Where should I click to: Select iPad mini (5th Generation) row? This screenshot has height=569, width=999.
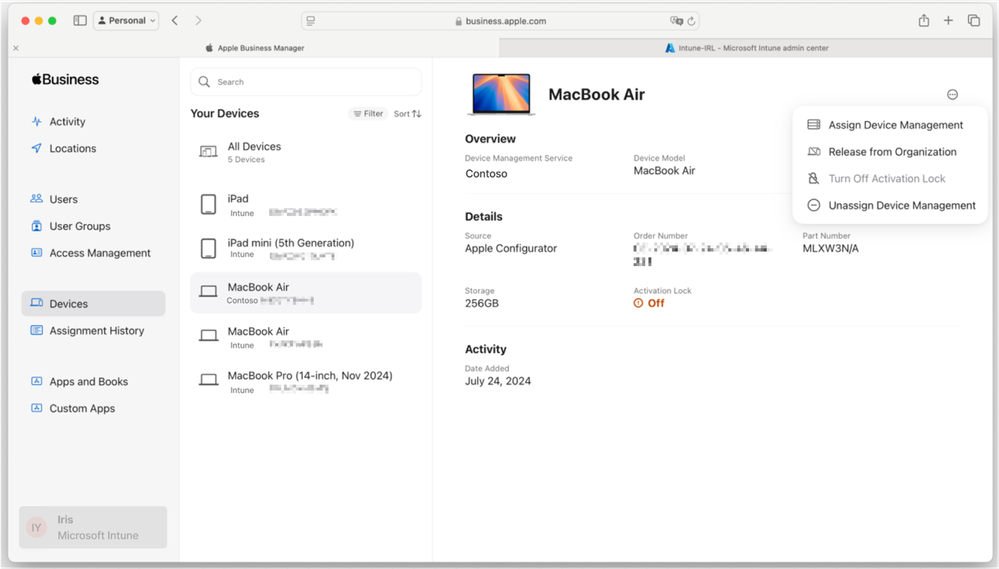click(x=306, y=248)
